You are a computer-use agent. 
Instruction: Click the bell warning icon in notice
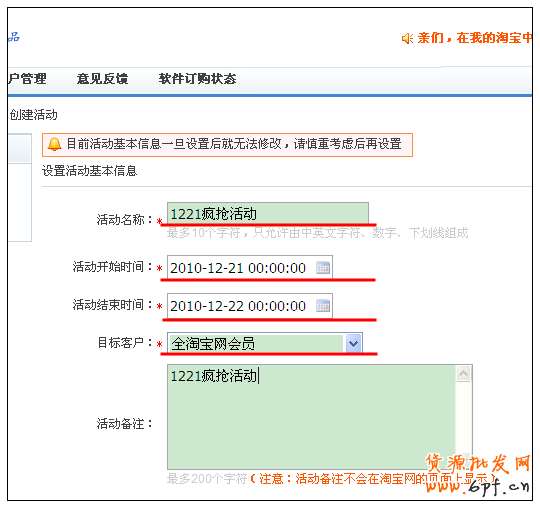[54, 144]
